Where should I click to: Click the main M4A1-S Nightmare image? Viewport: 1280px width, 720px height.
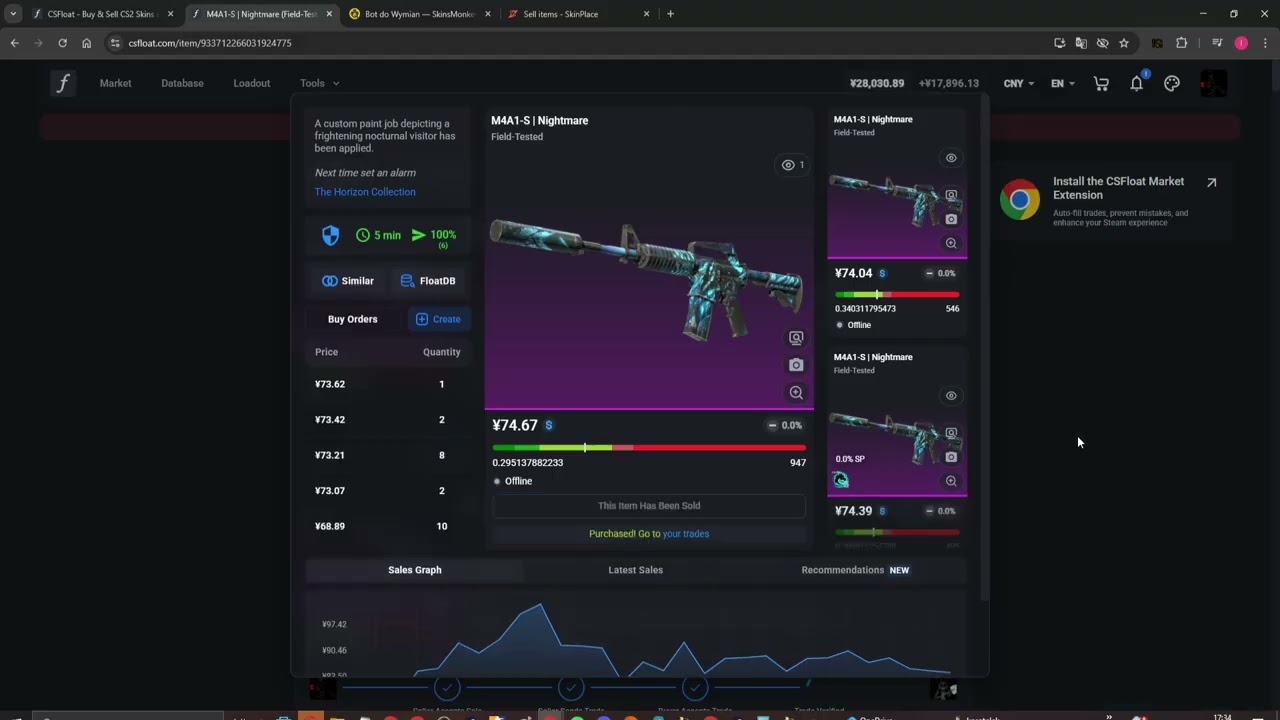(x=648, y=280)
